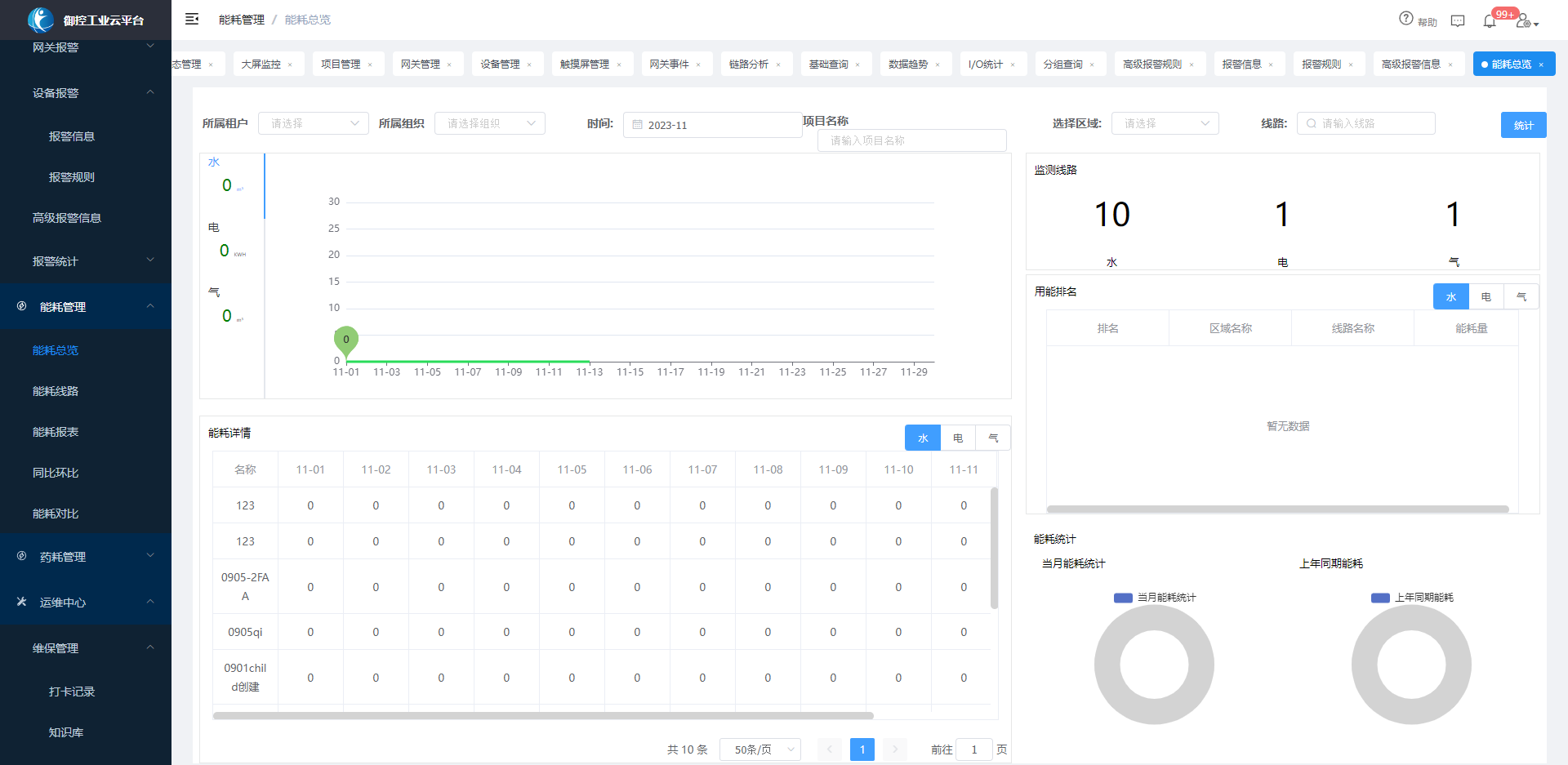This screenshot has width=1568, height=765.
Task: Switch 能耗详情 to the 电 toggle
Action: (x=958, y=438)
